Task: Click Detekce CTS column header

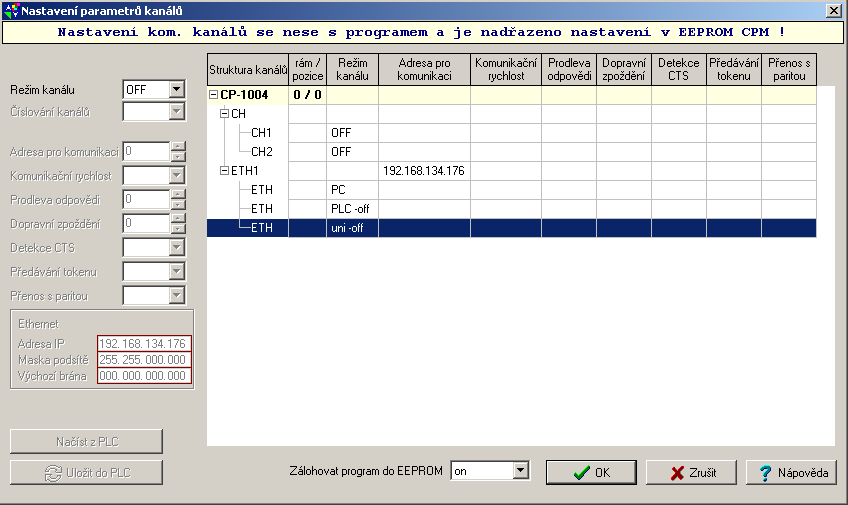Action: pyautogui.click(x=679, y=69)
